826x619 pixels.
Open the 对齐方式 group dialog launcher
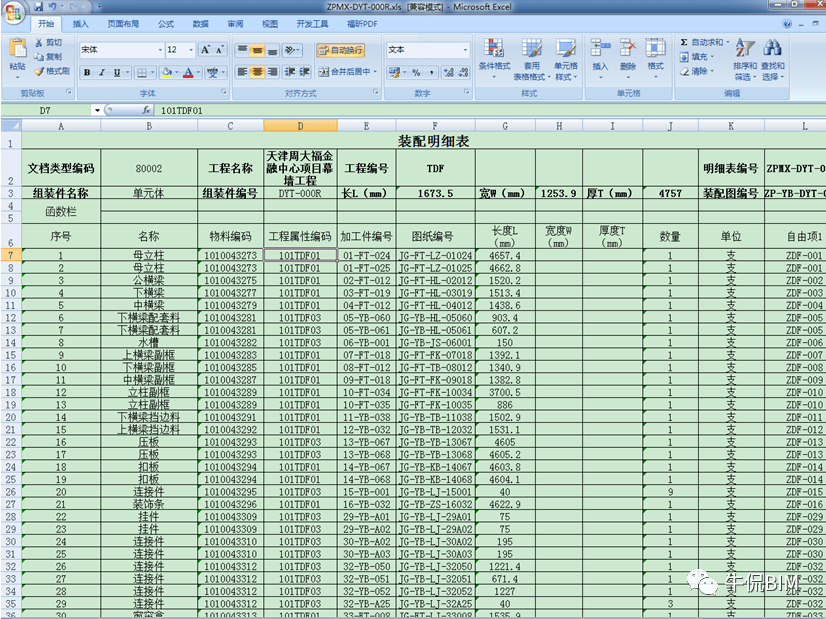376,92
